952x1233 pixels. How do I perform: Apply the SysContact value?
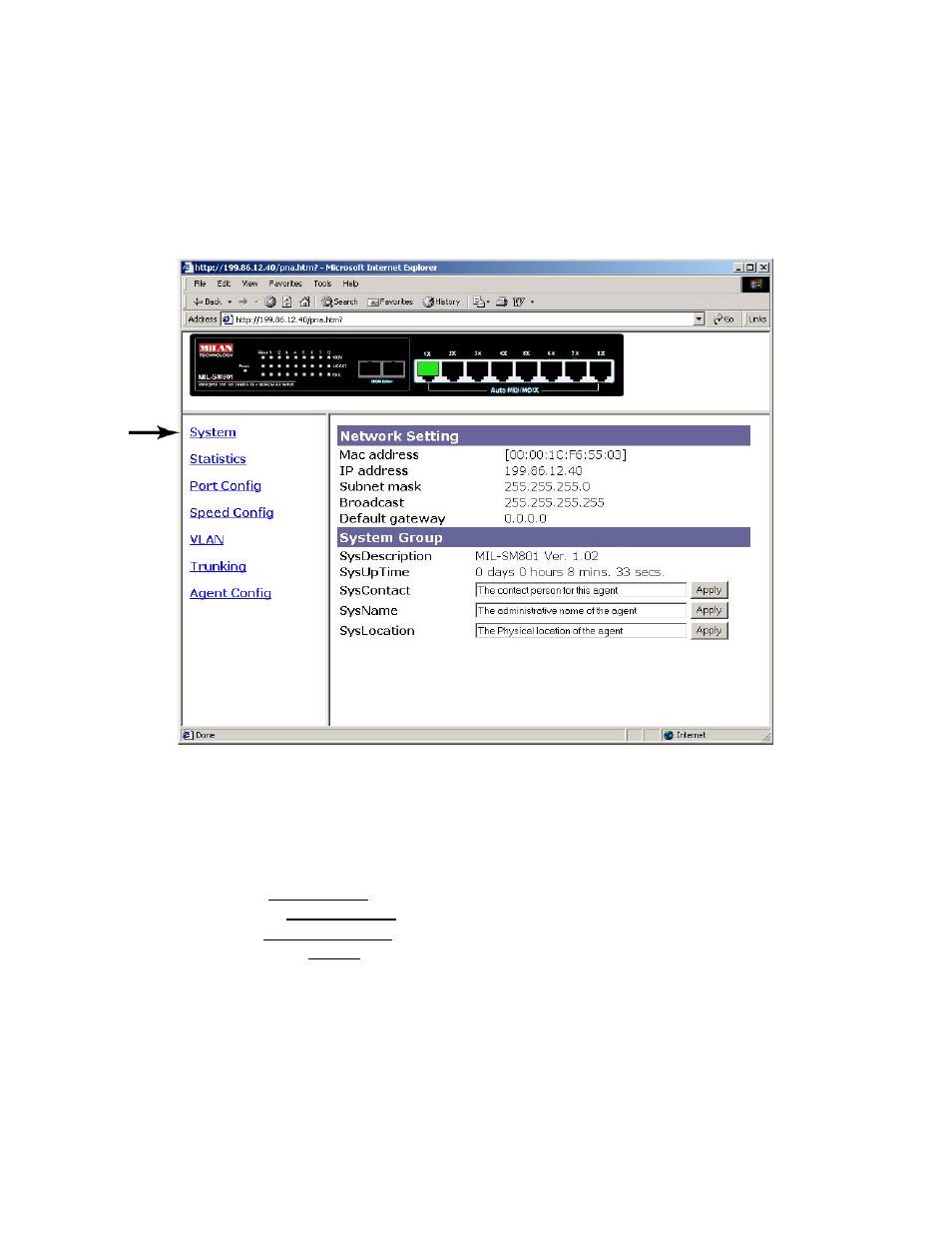coord(710,590)
